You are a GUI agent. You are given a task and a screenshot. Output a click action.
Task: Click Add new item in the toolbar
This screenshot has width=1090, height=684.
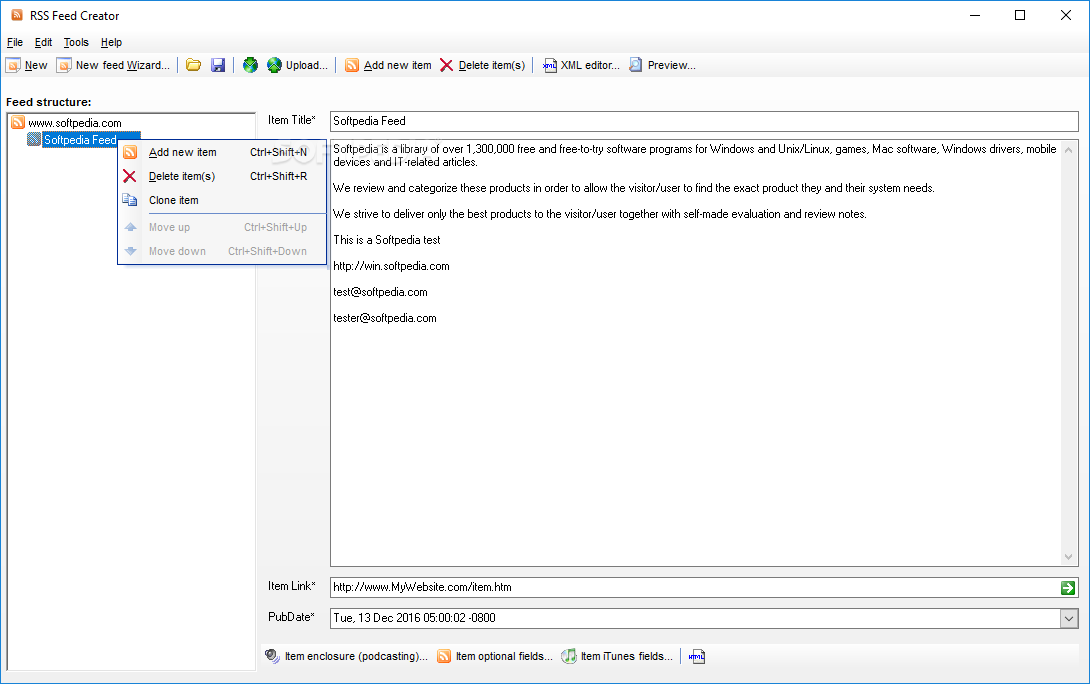tap(389, 65)
